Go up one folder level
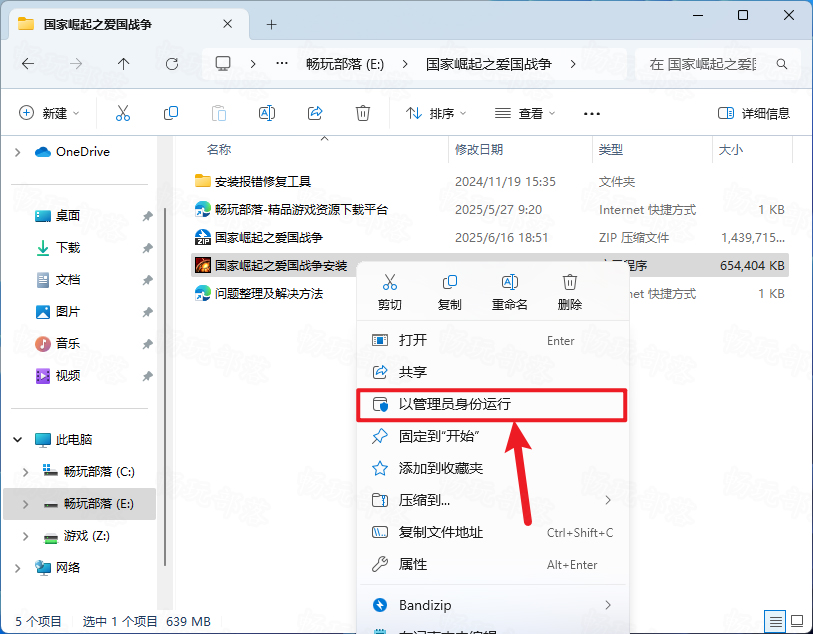Screen dimensions: 813x634 pos(123,64)
